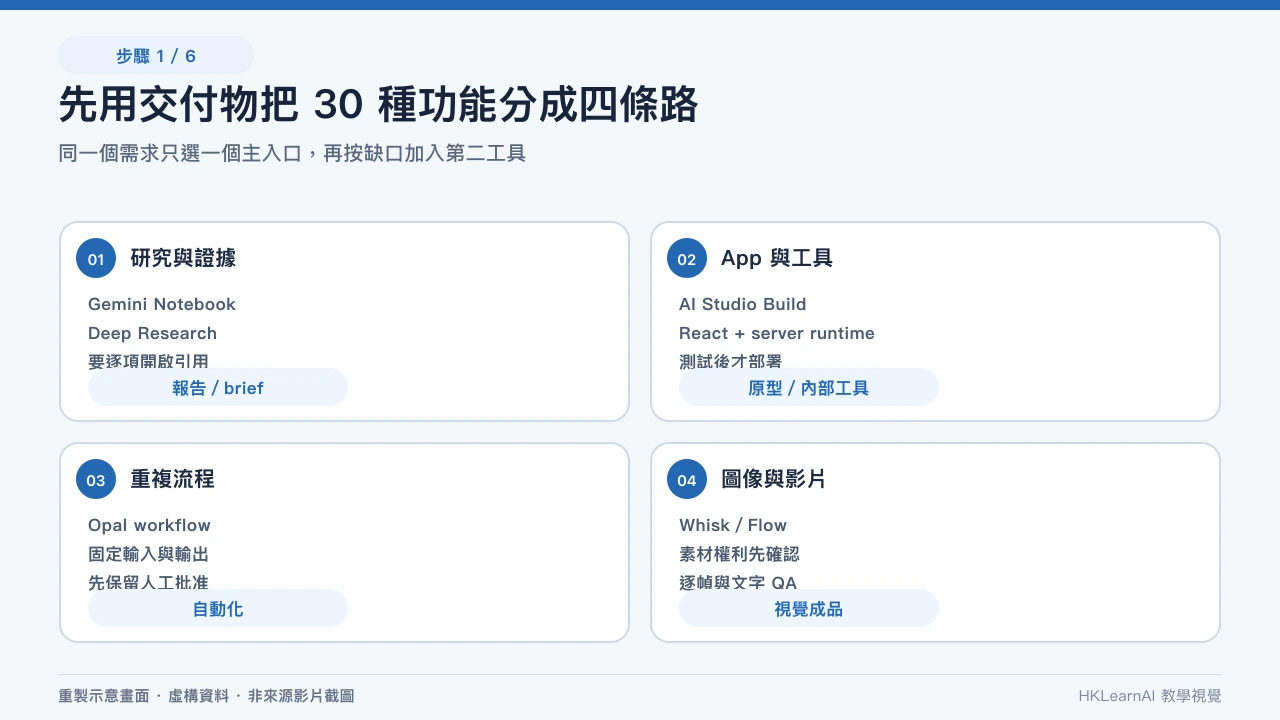Click the React + server runtime line
The width and height of the screenshot is (1280, 720).
coord(777,333)
